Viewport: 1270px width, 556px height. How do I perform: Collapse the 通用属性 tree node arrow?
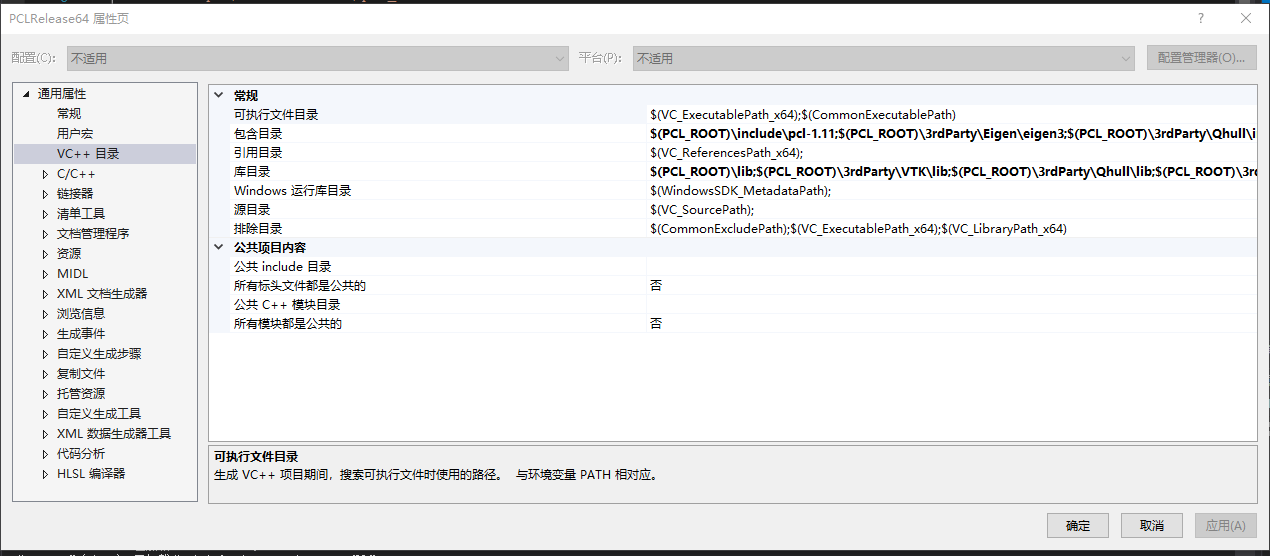point(26,94)
